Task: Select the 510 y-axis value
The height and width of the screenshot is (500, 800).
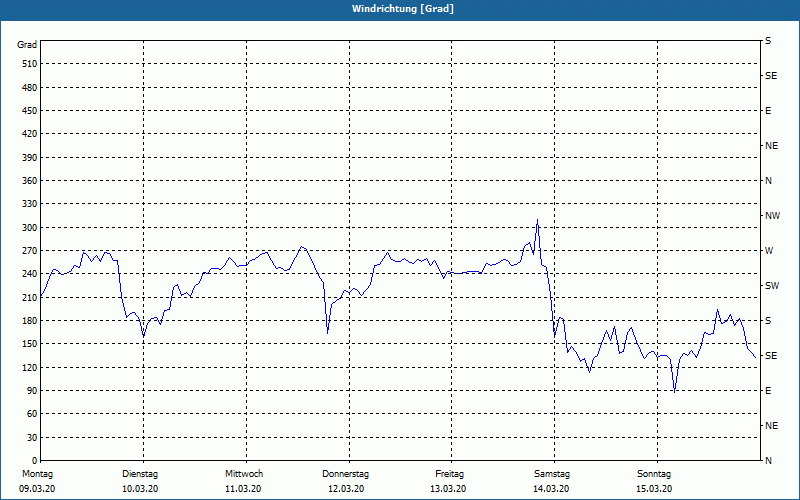Action: click(30, 64)
